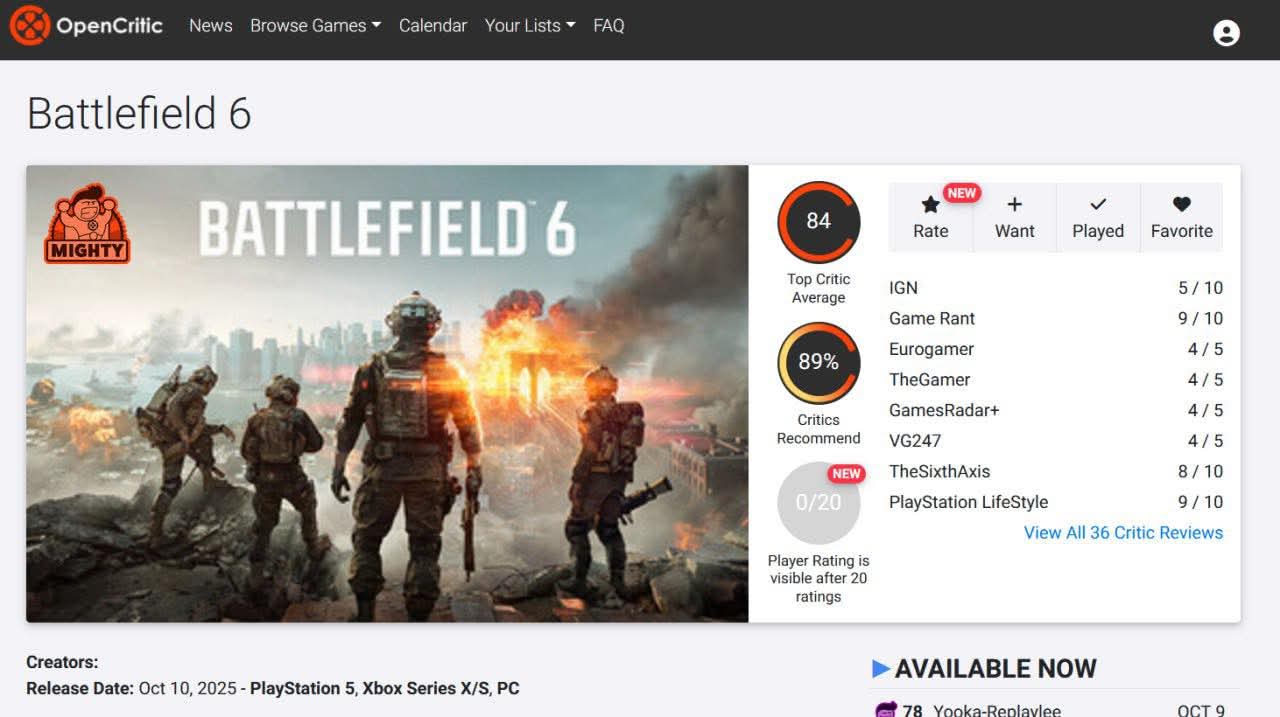The width and height of the screenshot is (1280, 717).
Task: Click the 89% Critics Recommend circle
Action: tap(819, 362)
